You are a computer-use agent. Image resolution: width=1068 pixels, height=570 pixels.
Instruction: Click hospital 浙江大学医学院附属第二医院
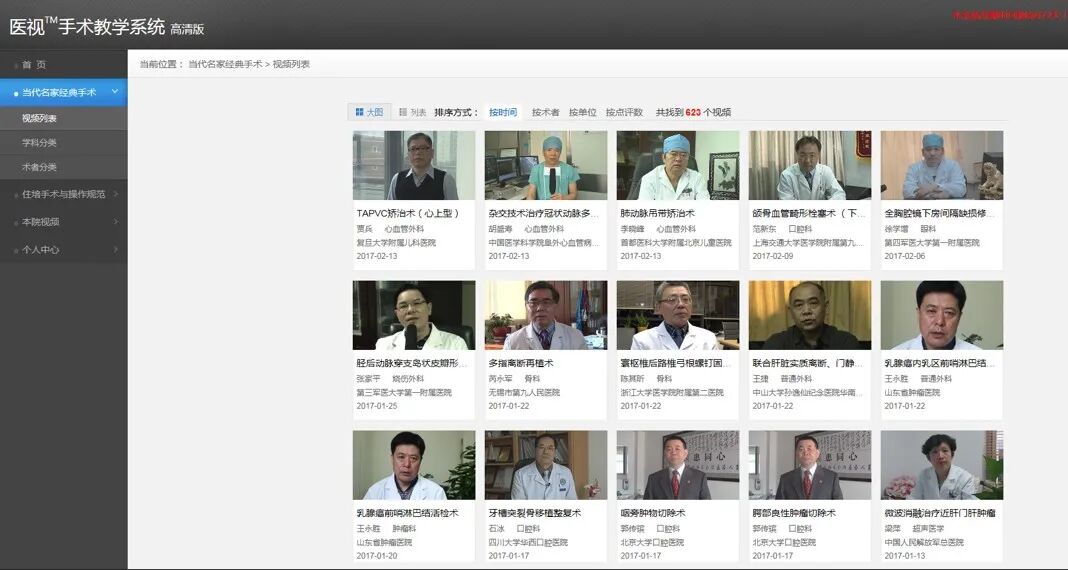672,392
